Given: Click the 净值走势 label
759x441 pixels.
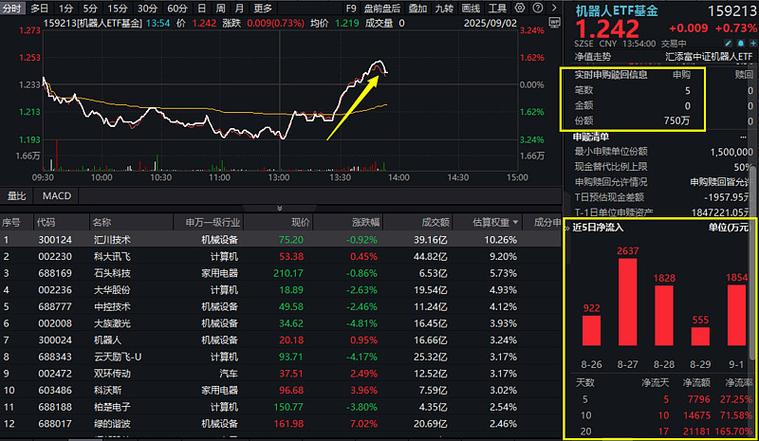Looking at the screenshot, I should point(593,57).
